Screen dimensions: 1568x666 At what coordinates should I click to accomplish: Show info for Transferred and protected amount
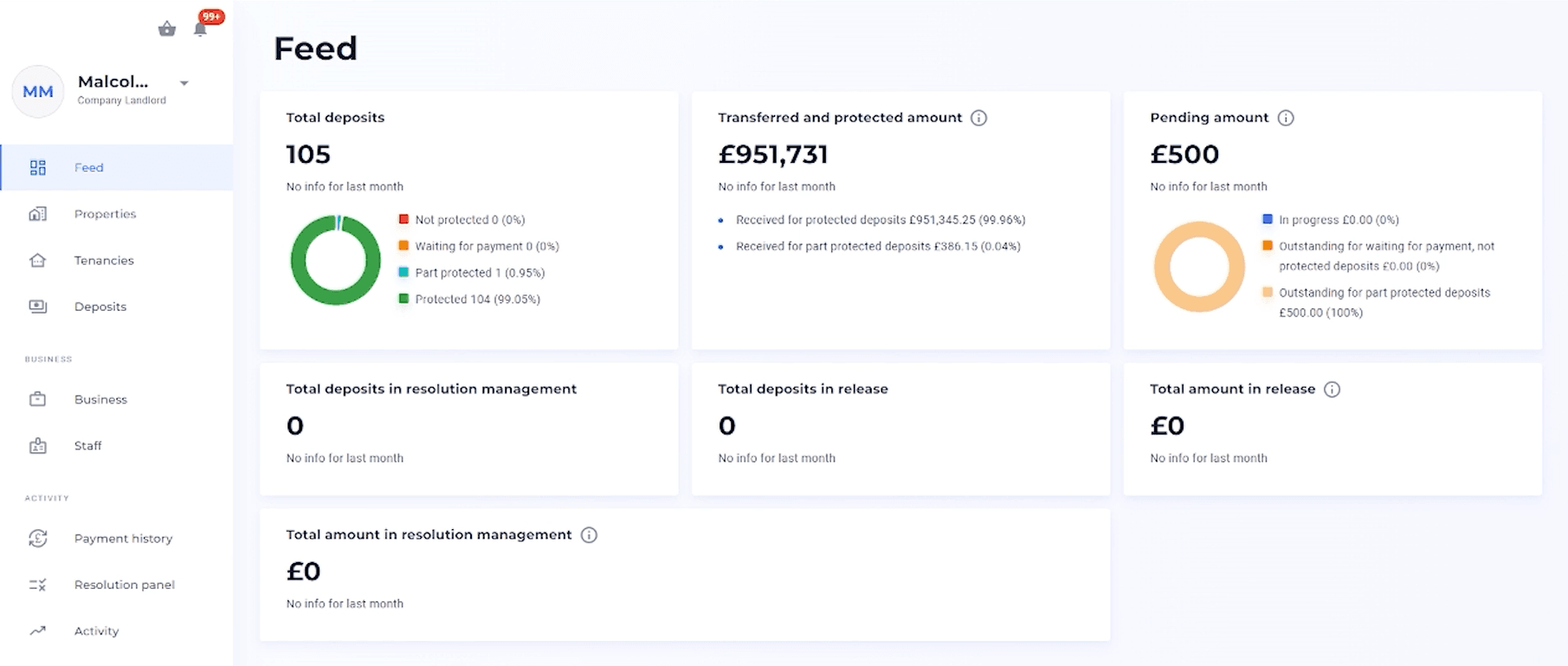pos(978,118)
